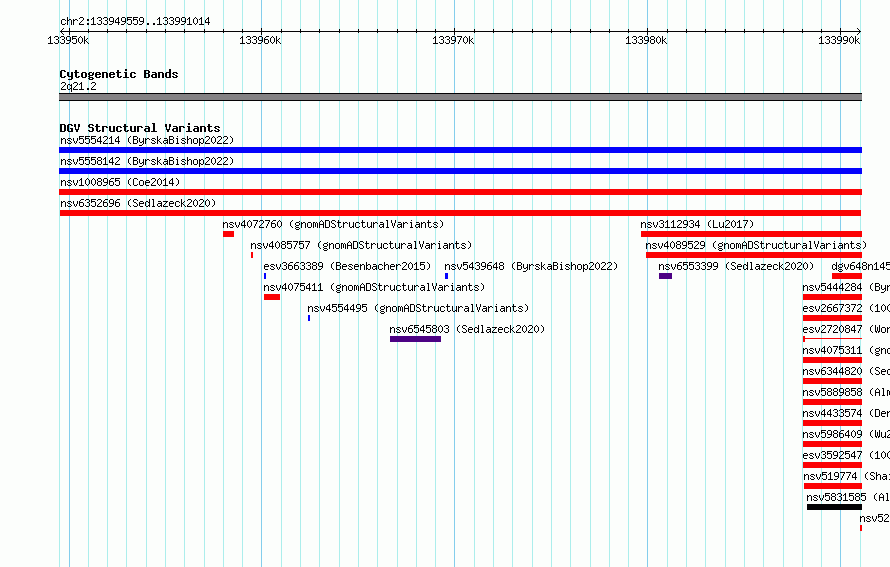
Task: Open nsv4554495 (gnomADStructuralVariants) label
Action: coord(418,308)
